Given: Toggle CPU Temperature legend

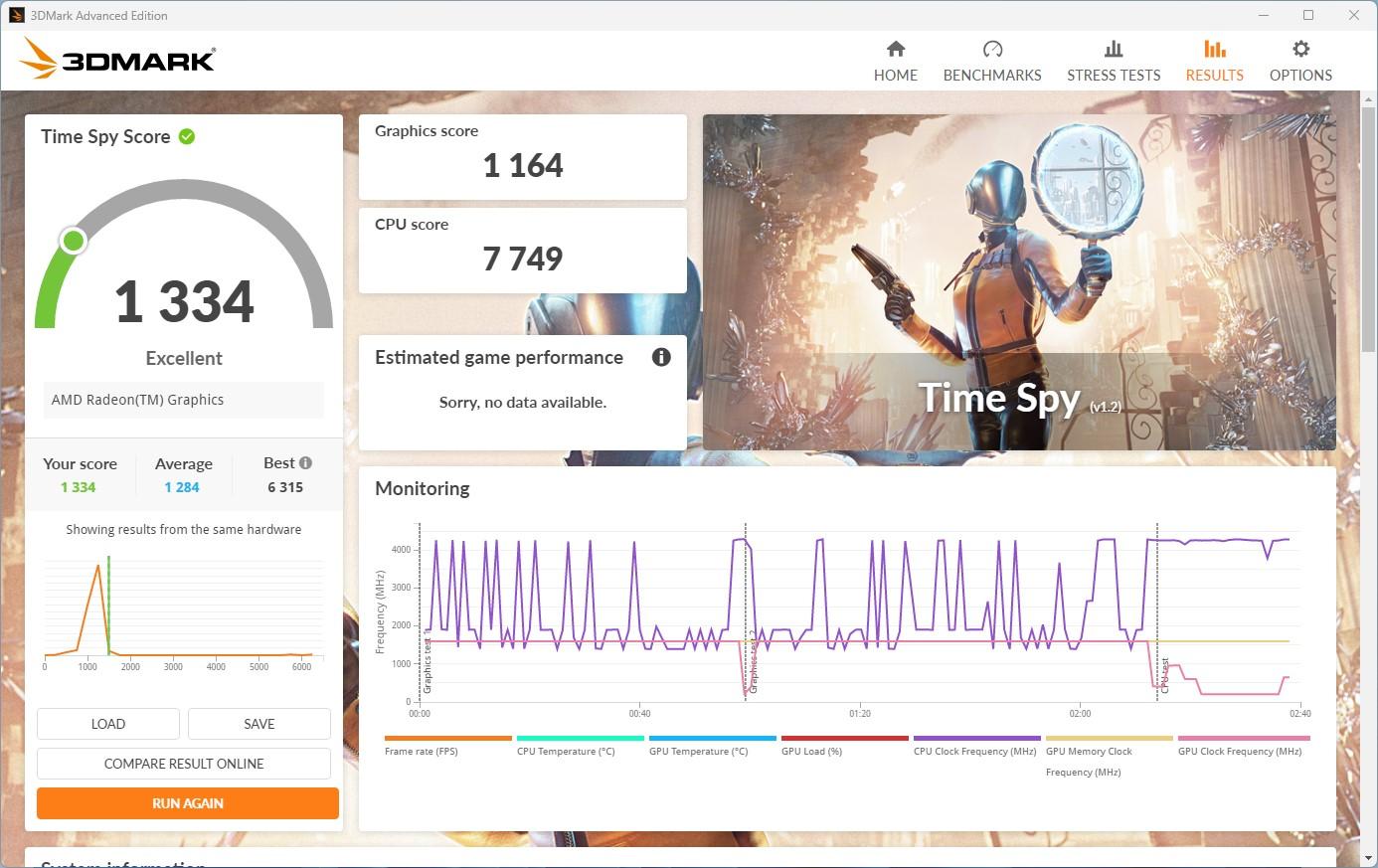Looking at the screenshot, I should tap(580, 746).
